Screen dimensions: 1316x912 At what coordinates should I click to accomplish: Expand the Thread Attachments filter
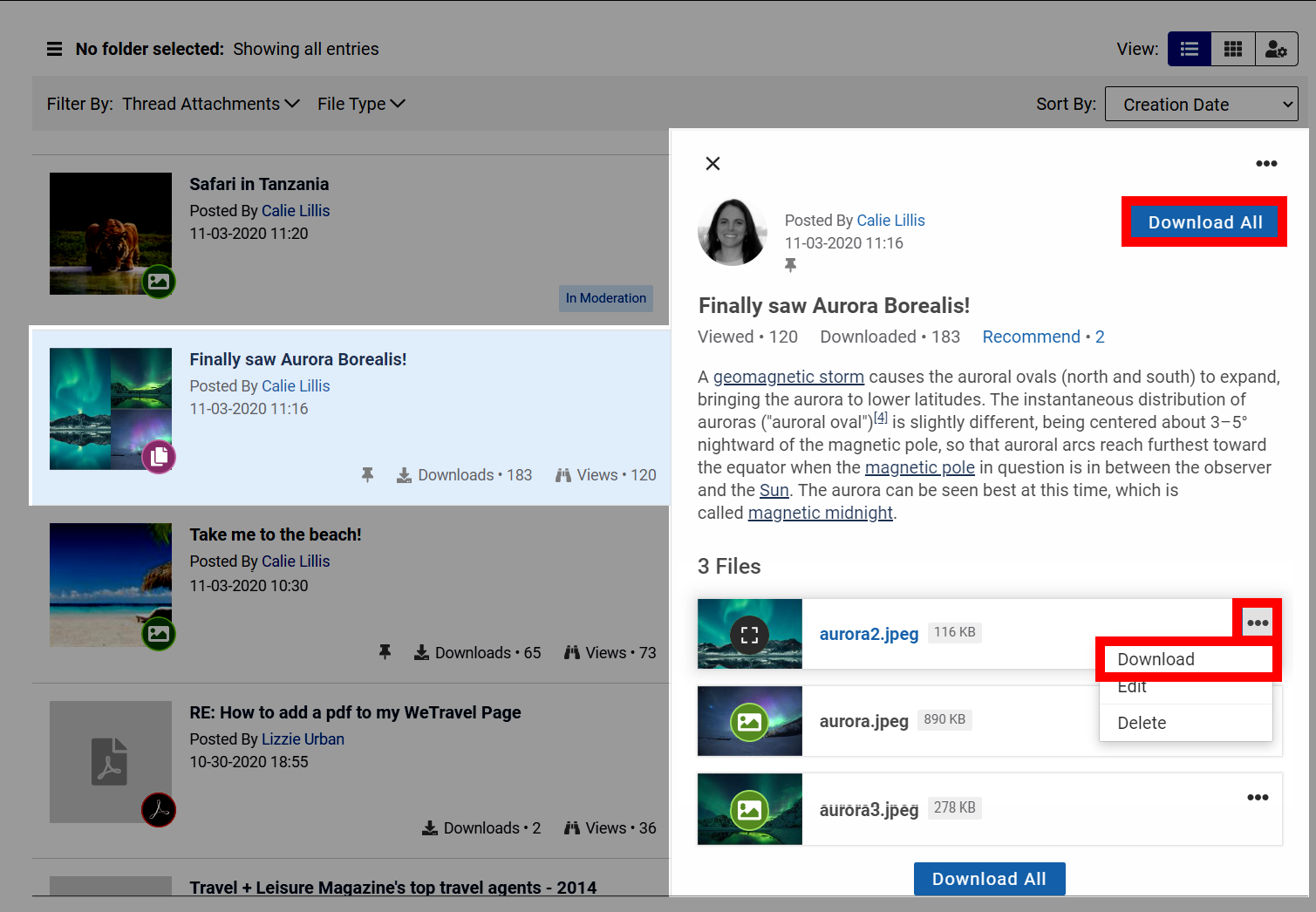[x=211, y=104]
